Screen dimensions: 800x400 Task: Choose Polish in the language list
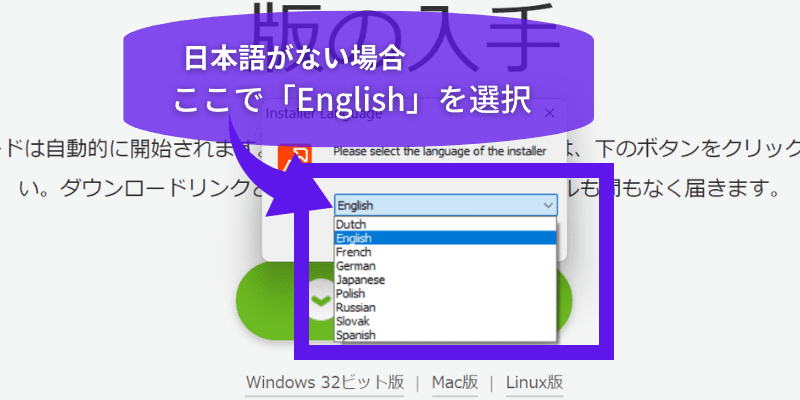pyautogui.click(x=445, y=293)
